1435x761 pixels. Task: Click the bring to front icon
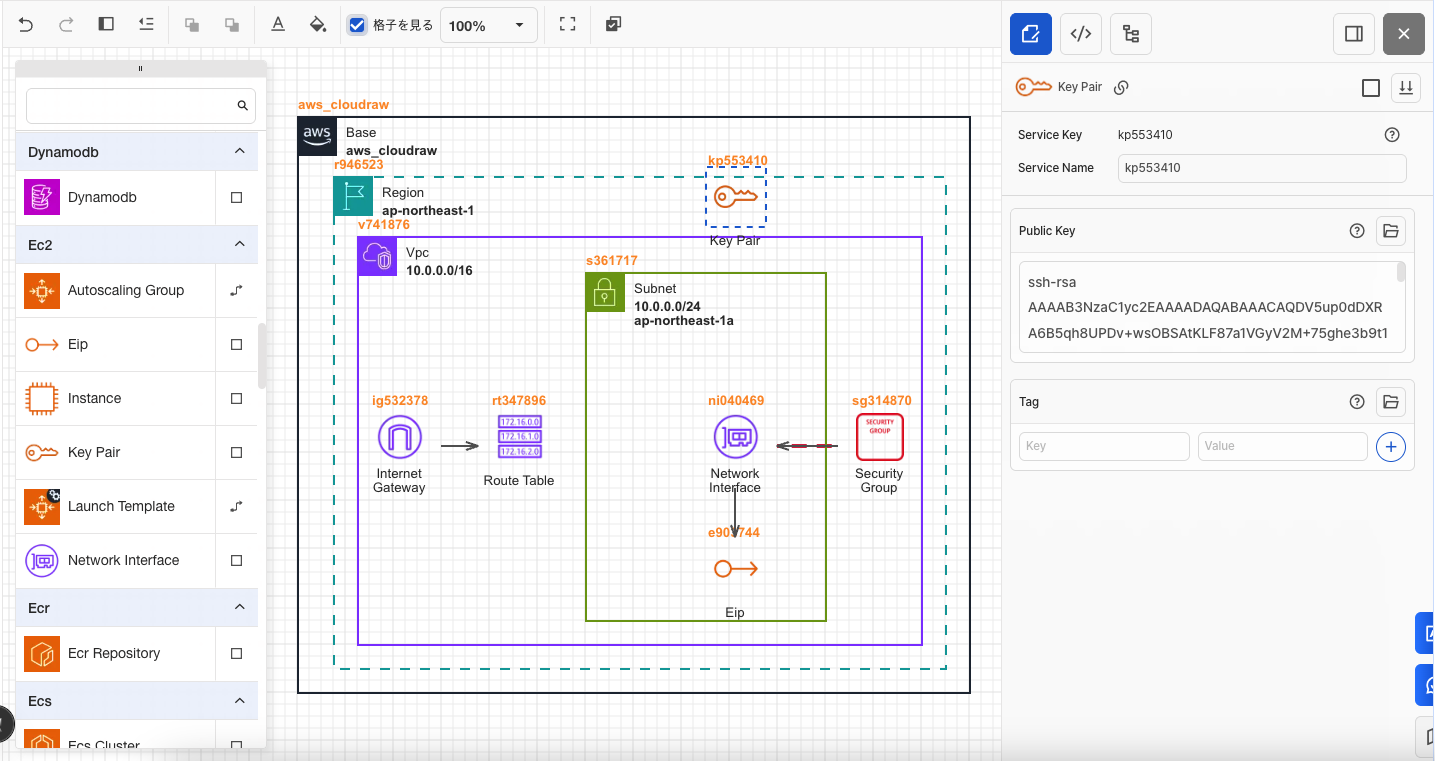[192, 25]
